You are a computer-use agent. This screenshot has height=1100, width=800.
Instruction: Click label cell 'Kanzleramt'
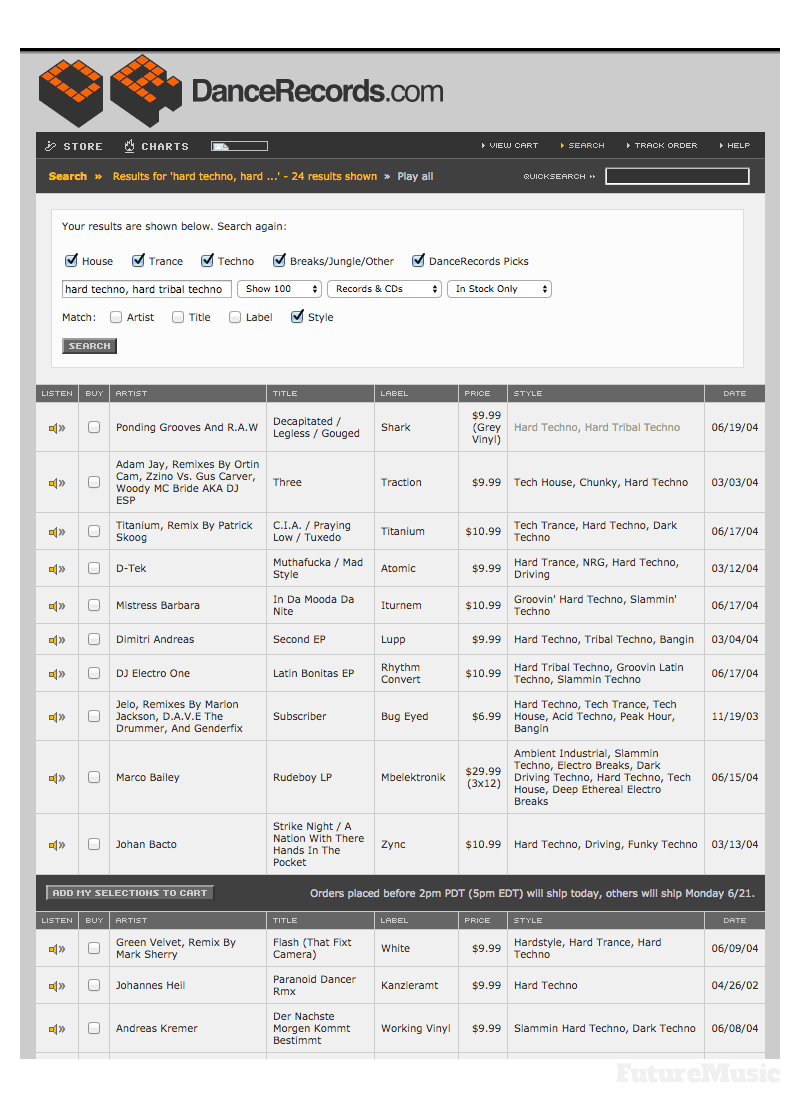(x=410, y=986)
